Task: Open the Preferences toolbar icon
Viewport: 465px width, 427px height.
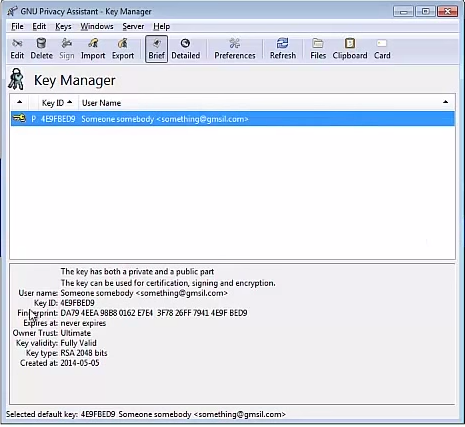Action: (x=235, y=49)
